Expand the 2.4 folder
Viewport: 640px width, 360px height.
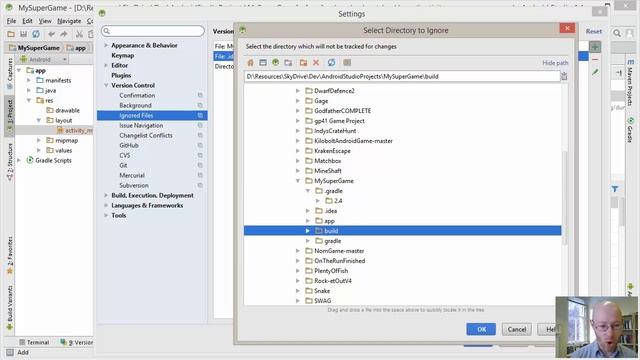(x=318, y=201)
